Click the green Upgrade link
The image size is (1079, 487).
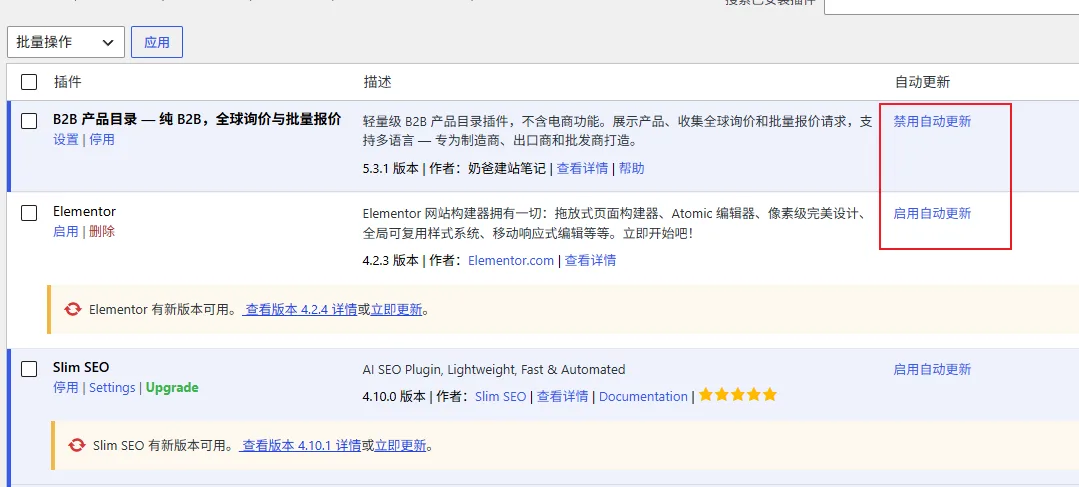(172, 388)
